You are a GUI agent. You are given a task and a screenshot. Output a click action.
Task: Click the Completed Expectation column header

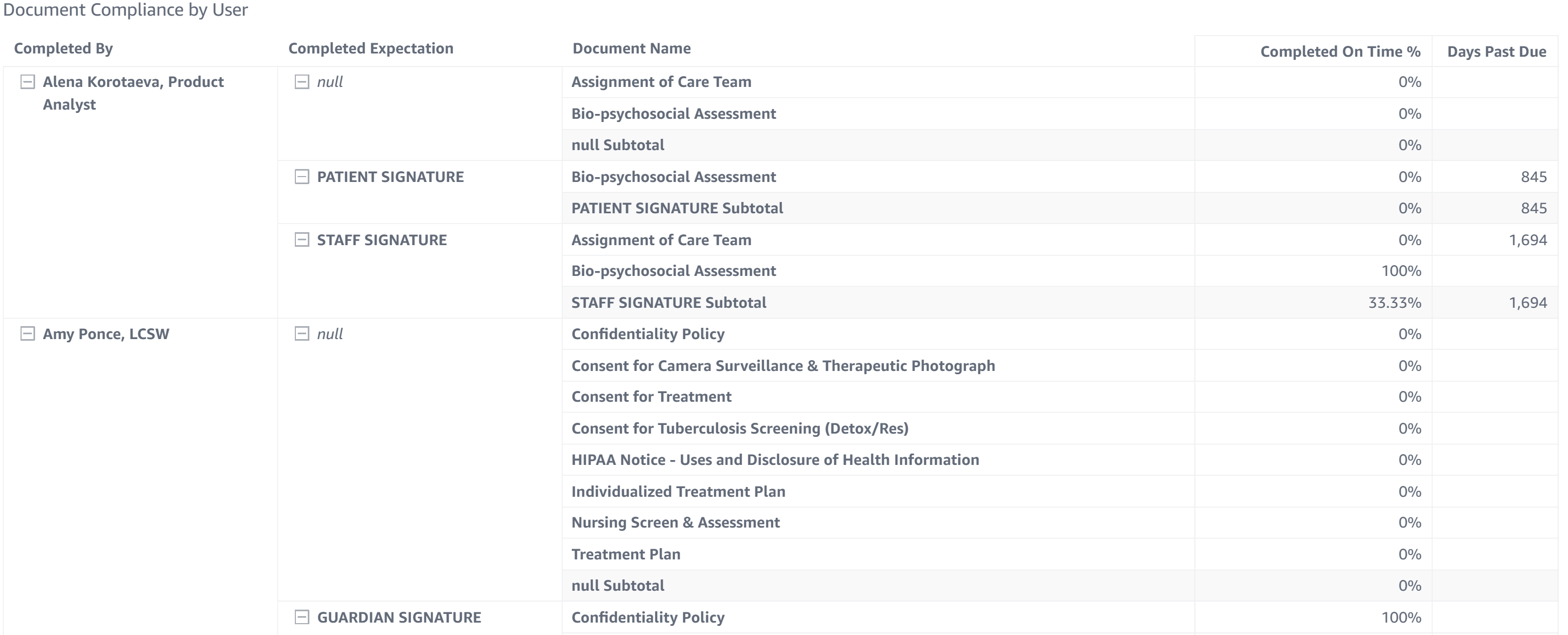pos(371,49)
